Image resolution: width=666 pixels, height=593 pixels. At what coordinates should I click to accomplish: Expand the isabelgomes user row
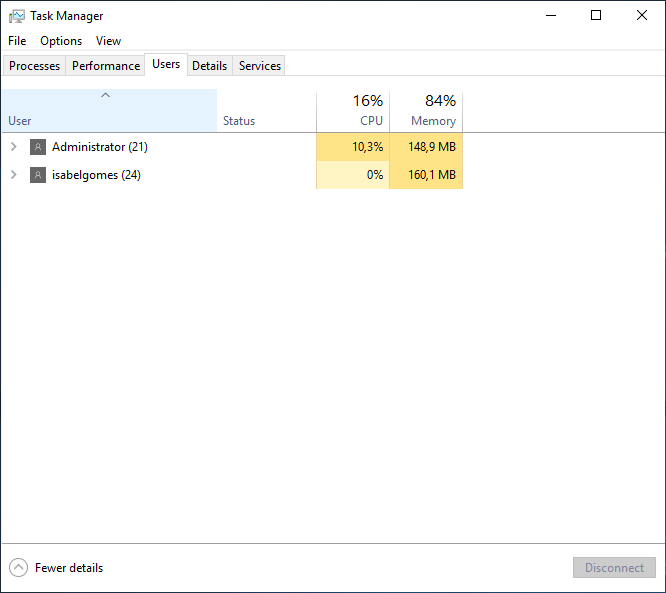13,175
